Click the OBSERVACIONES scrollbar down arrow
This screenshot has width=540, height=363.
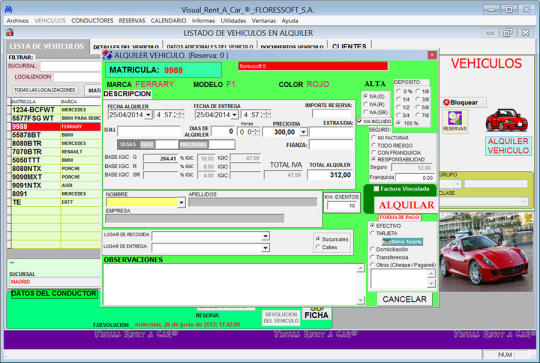(x=361, y=301)
